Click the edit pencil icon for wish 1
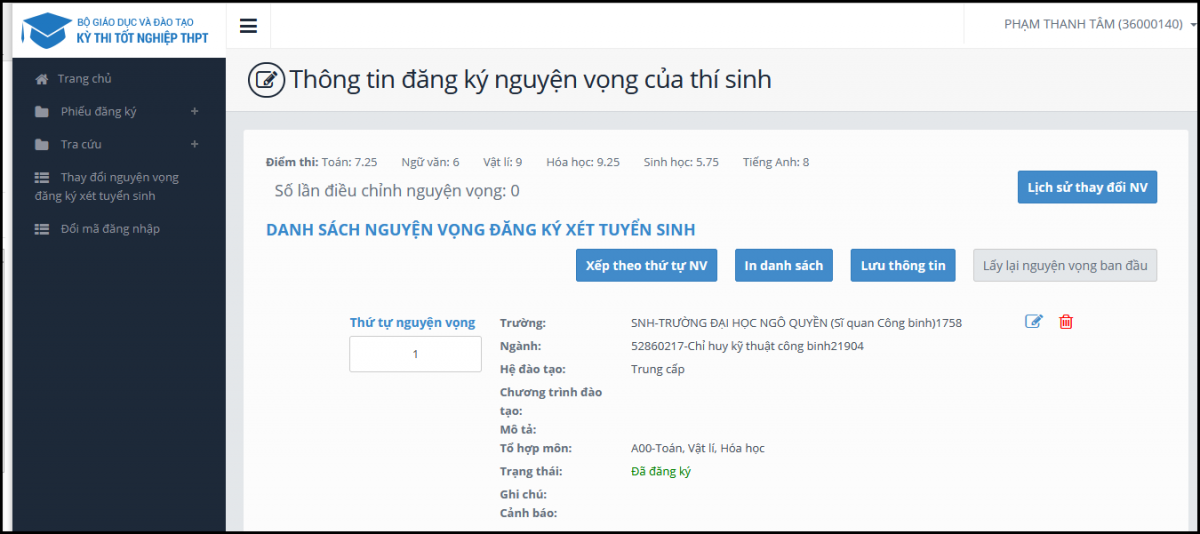The width and height of the screenshot is (1200, 534). (1034, 322)
